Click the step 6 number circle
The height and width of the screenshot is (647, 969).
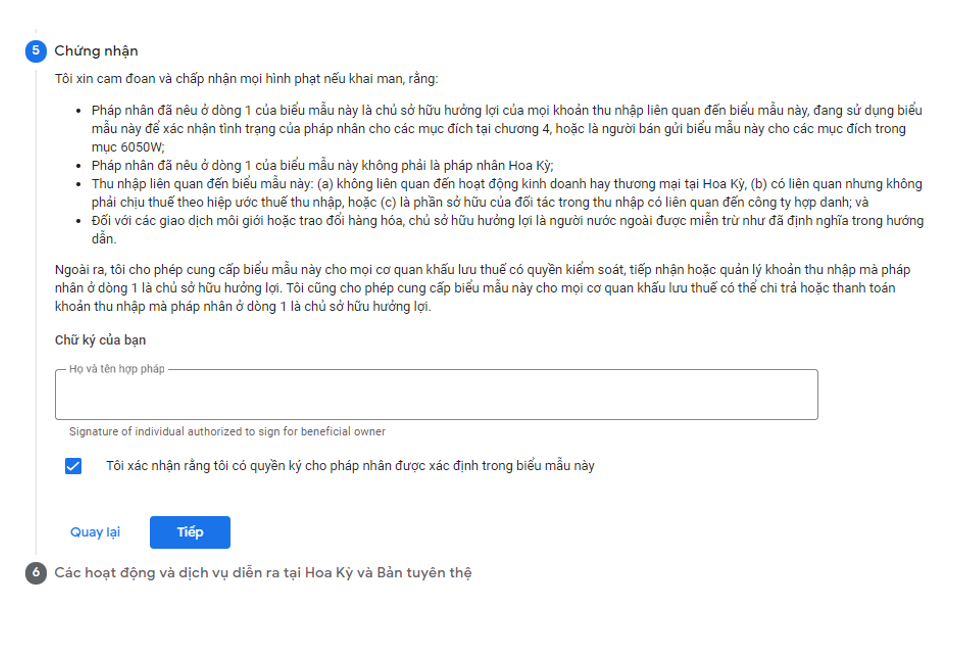pos(36,573)
